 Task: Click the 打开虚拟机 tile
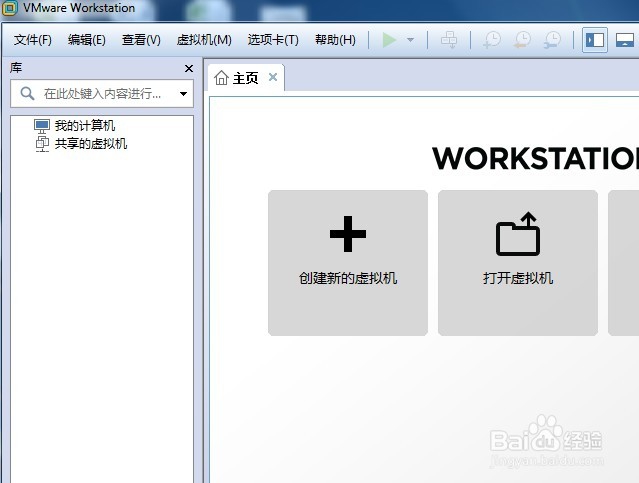(518, 263)
